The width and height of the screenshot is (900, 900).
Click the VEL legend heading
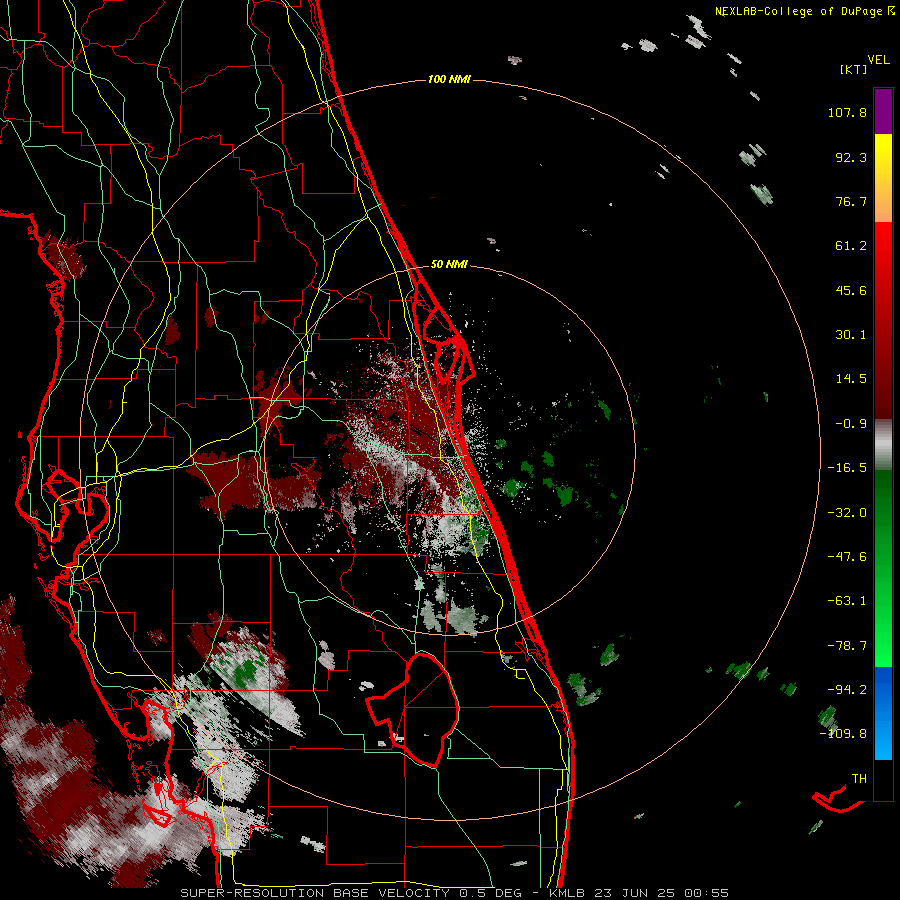[x=879, y=60]
